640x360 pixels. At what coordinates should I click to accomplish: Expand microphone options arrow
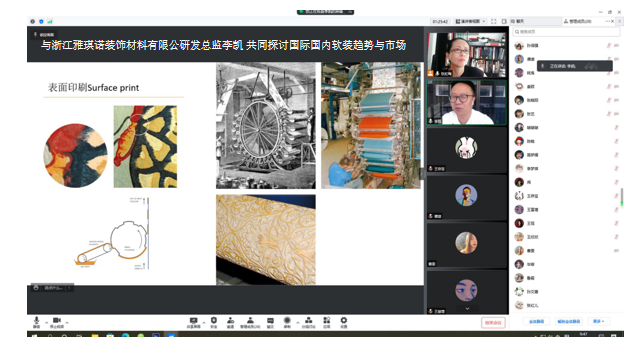pos(46,323)
